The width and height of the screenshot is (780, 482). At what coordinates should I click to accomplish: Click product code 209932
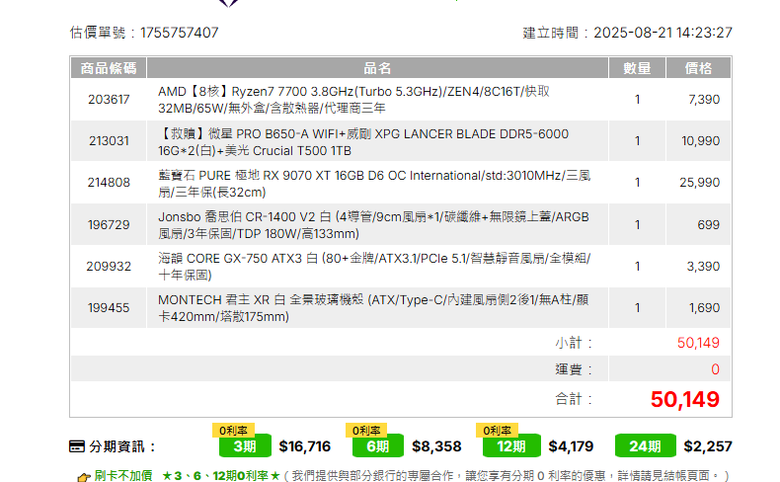pyautogui.click(x=108, y=267)
